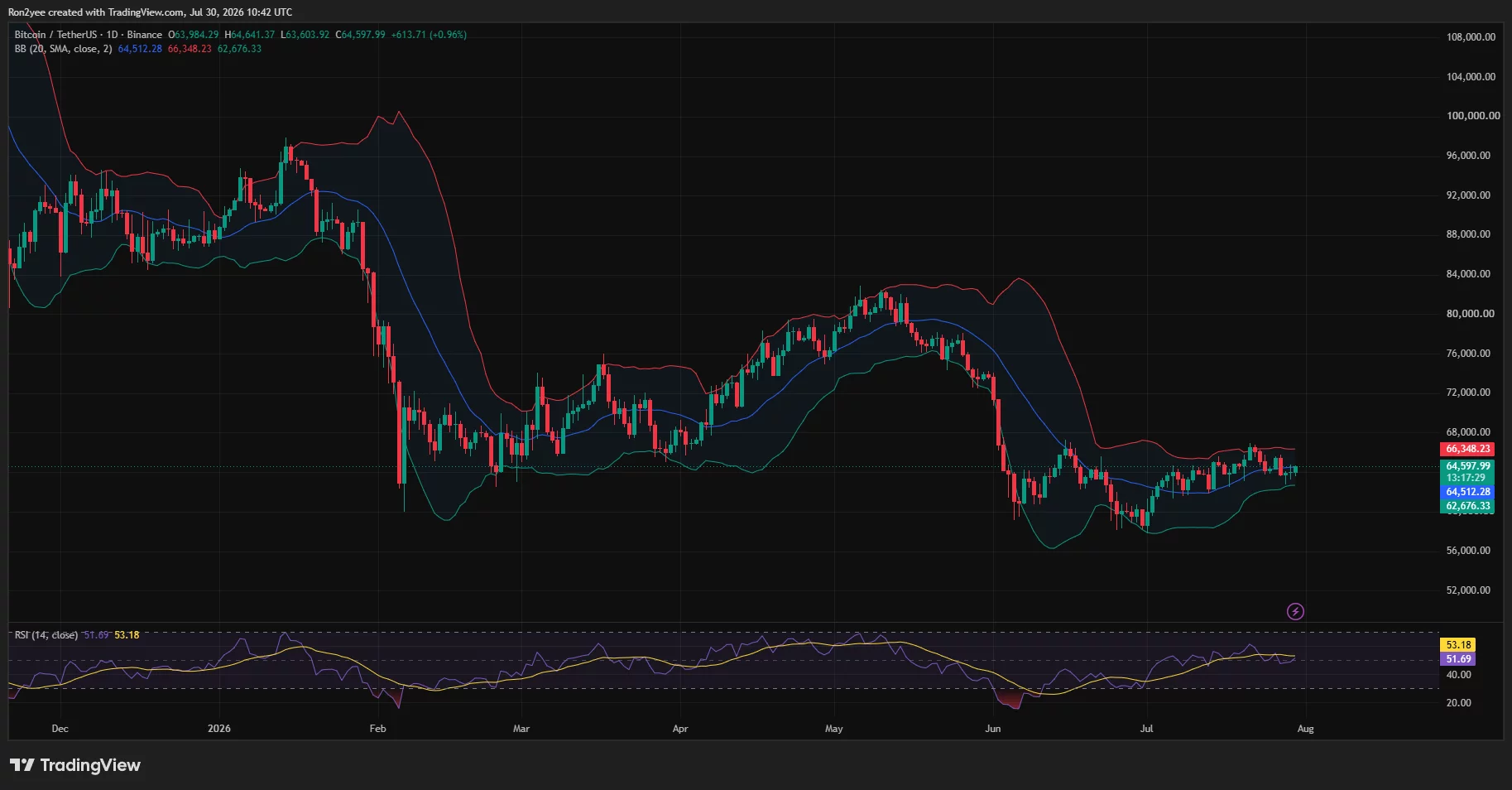The image size is (1512, 790).
Task: Click the Jul label on time axis
Action: click(1146, 729)
